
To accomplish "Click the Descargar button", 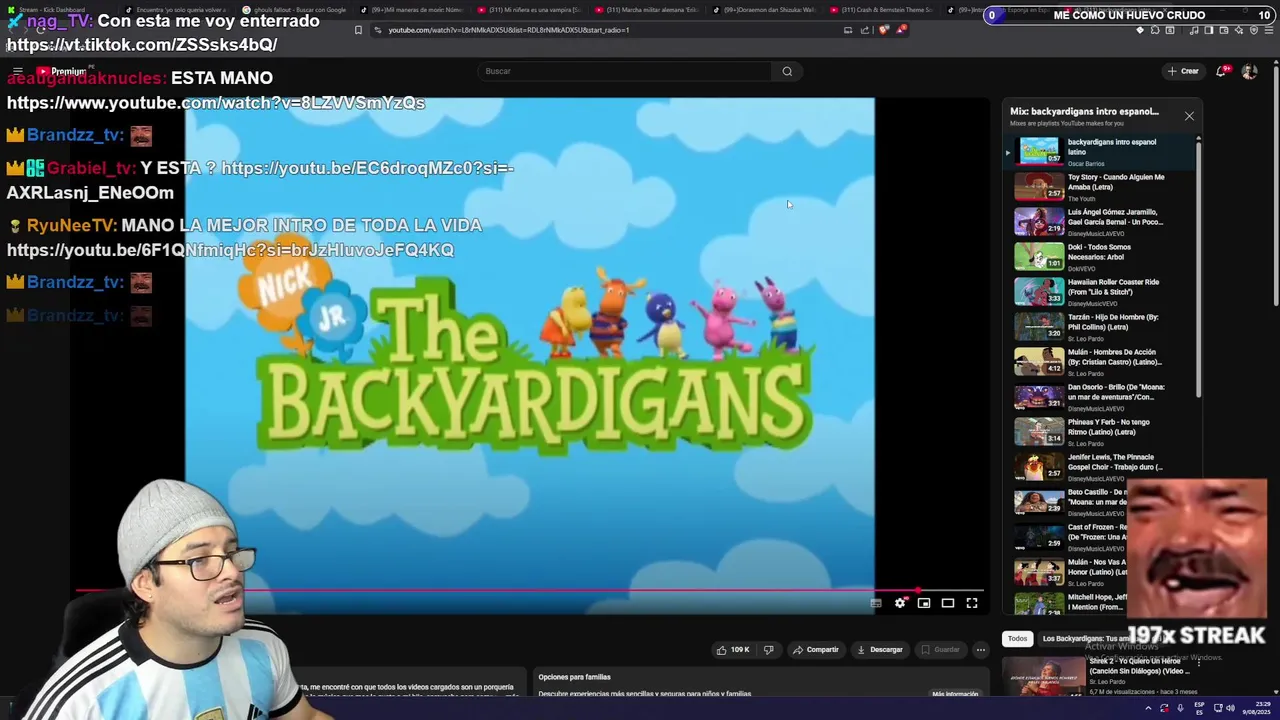I will [880, 650].
